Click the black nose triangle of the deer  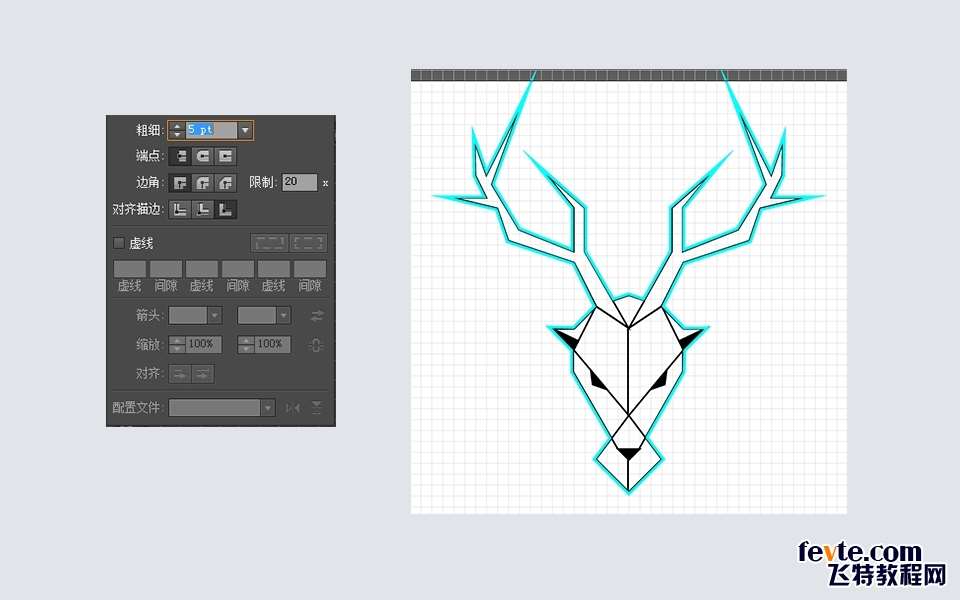click(628, 454)
